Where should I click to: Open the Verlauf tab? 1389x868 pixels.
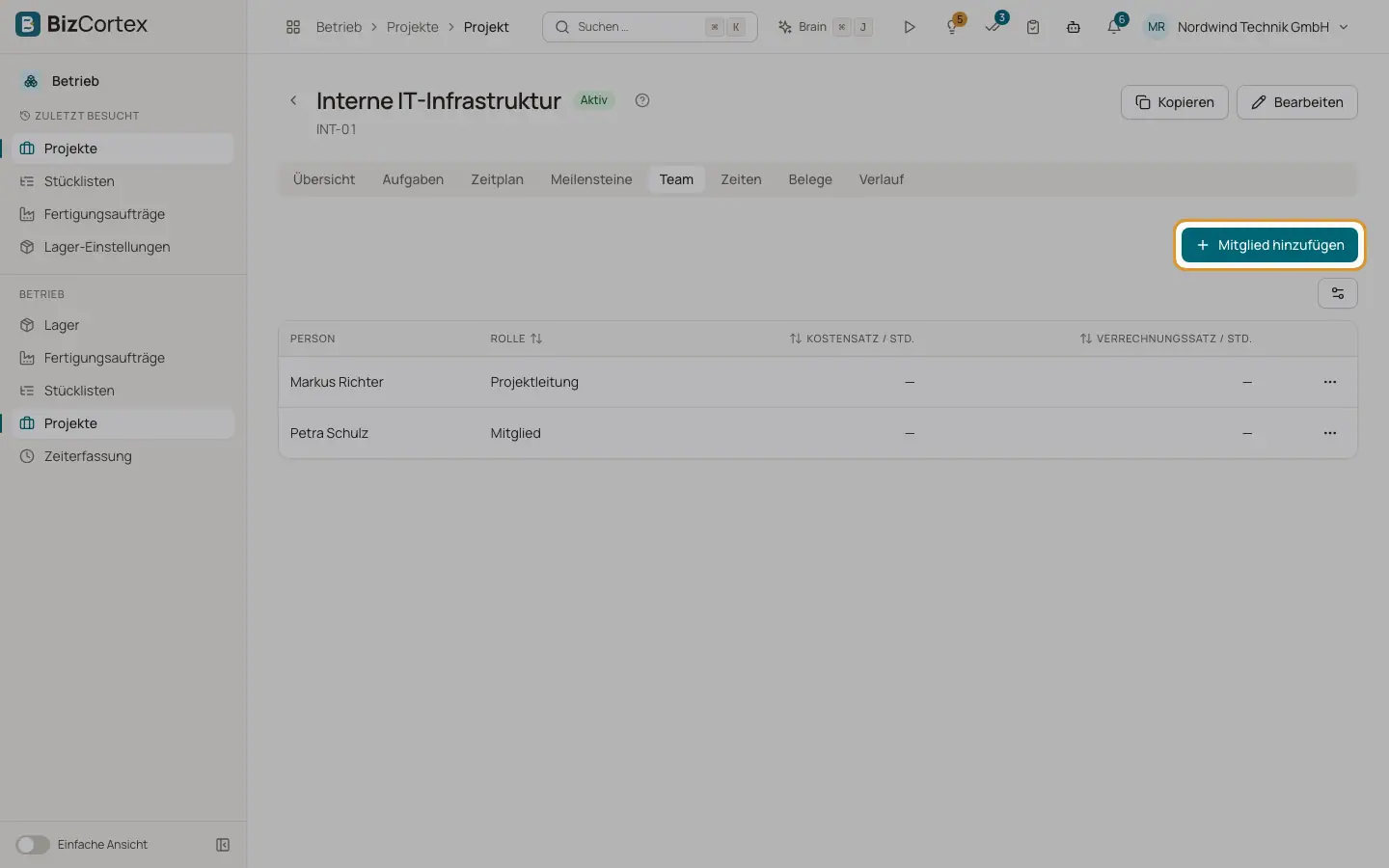[882, 179]
